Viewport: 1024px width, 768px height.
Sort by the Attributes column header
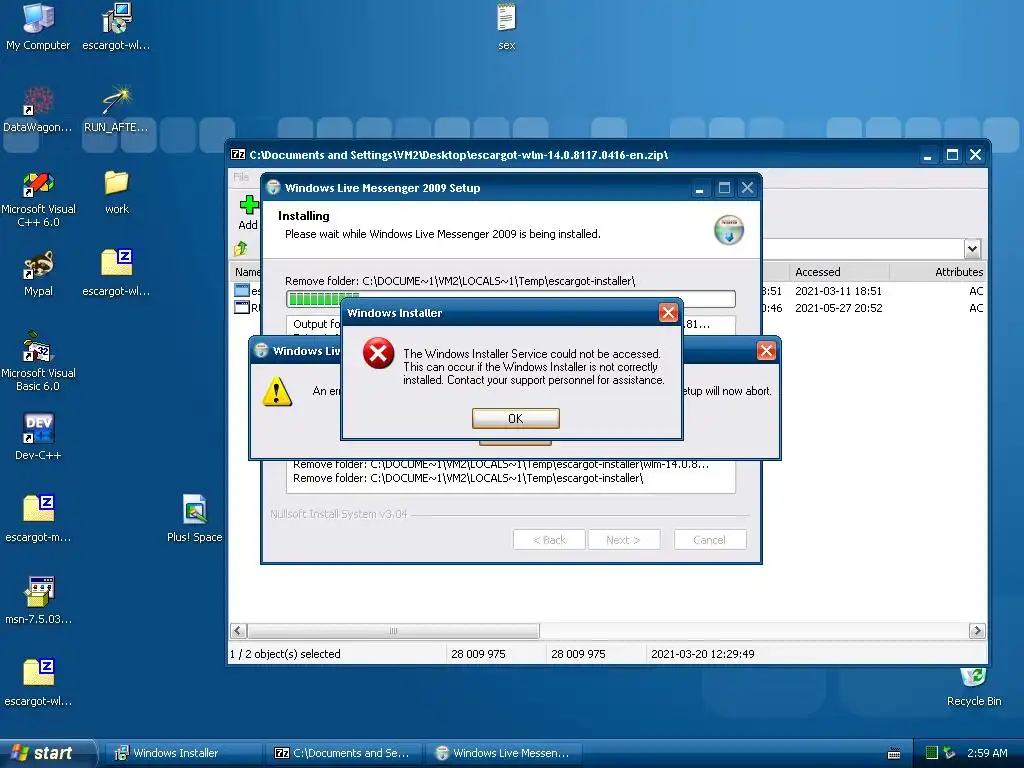(938, 272)
